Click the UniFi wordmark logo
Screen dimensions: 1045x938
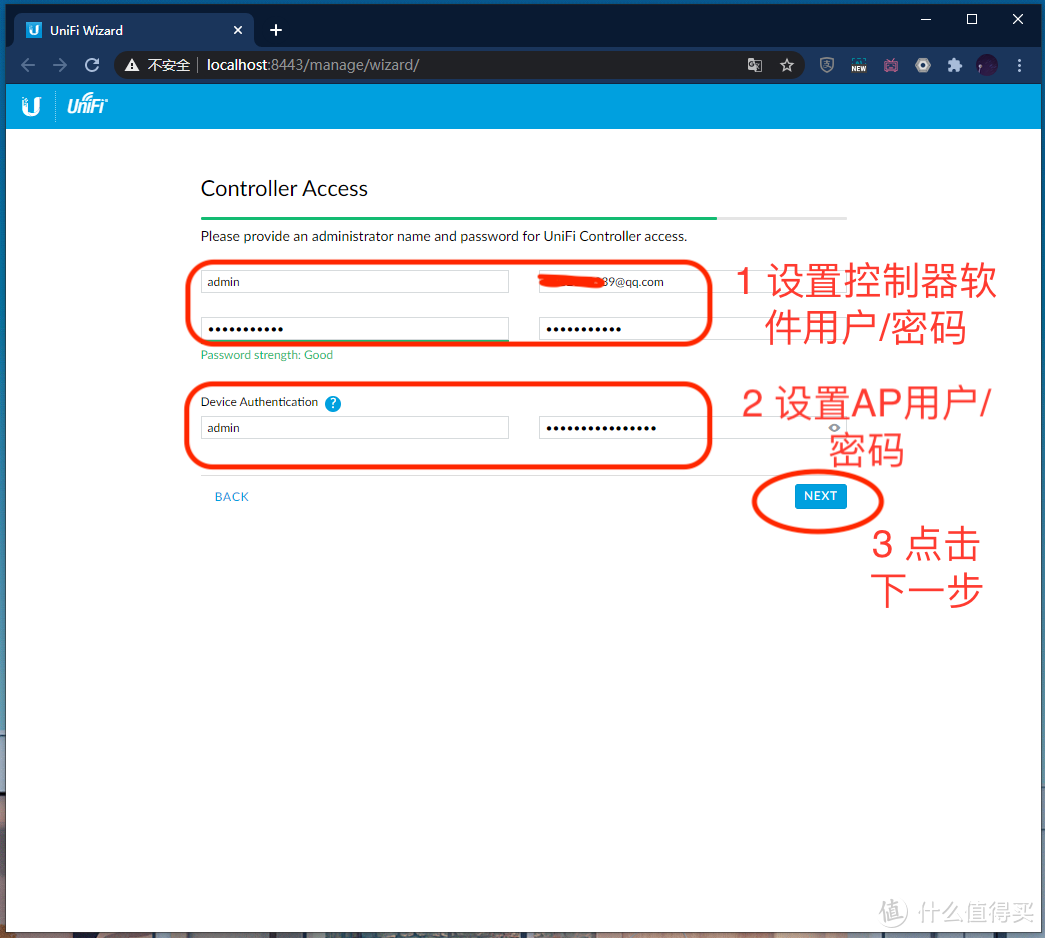coord(87,105)
